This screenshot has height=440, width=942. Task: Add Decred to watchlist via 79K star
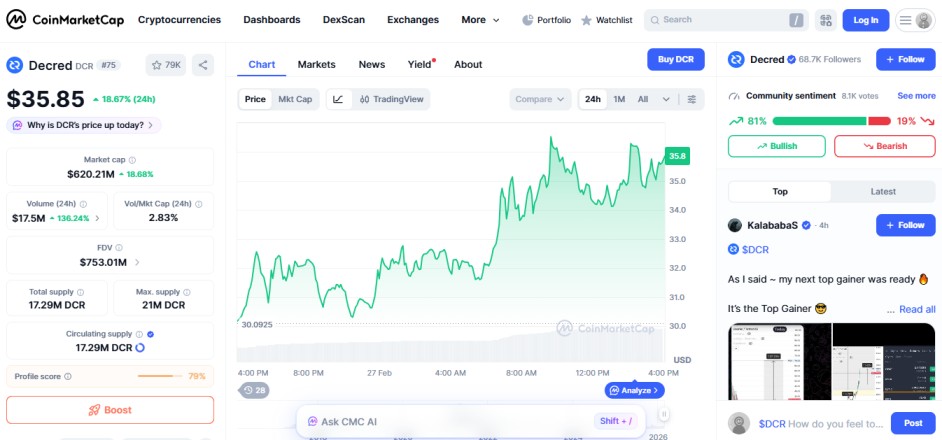coord(166,65)
